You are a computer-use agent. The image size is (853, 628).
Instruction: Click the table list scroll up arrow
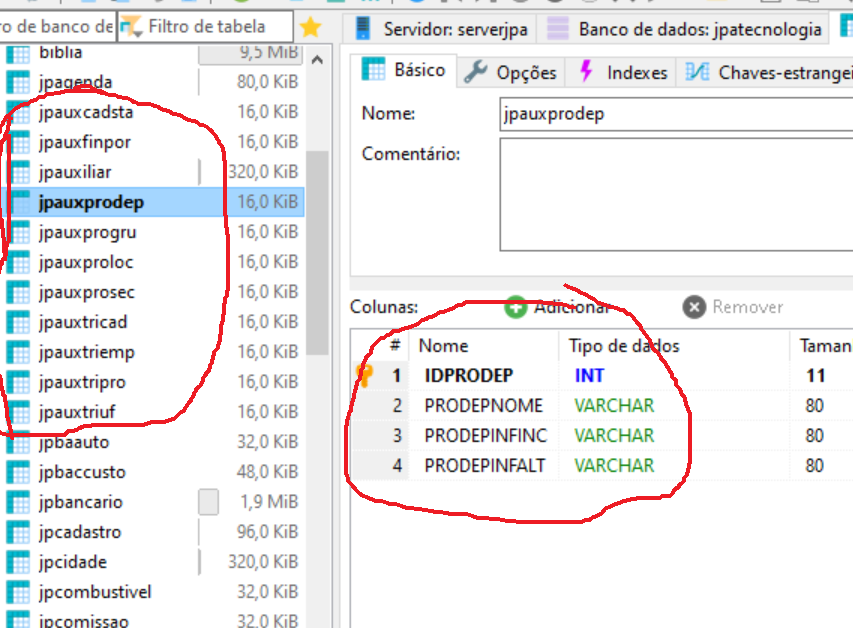click(317, 60)
